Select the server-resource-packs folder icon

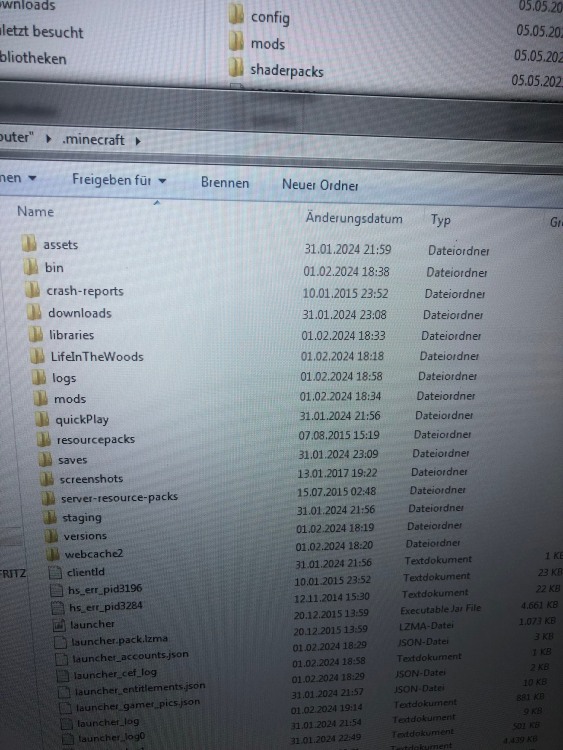click(48, 498)
